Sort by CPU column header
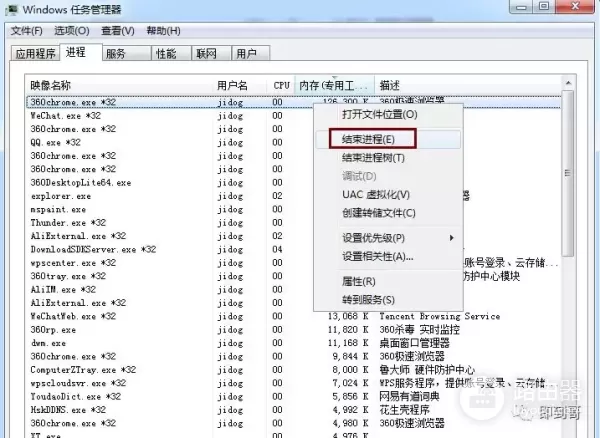 281,85
